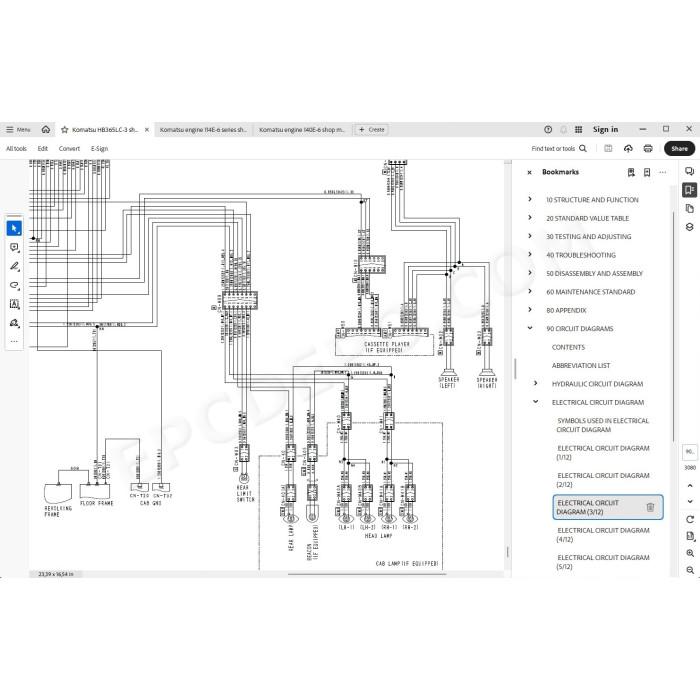Go to the Home icon
700x700 pixels.
pos(46,129)
